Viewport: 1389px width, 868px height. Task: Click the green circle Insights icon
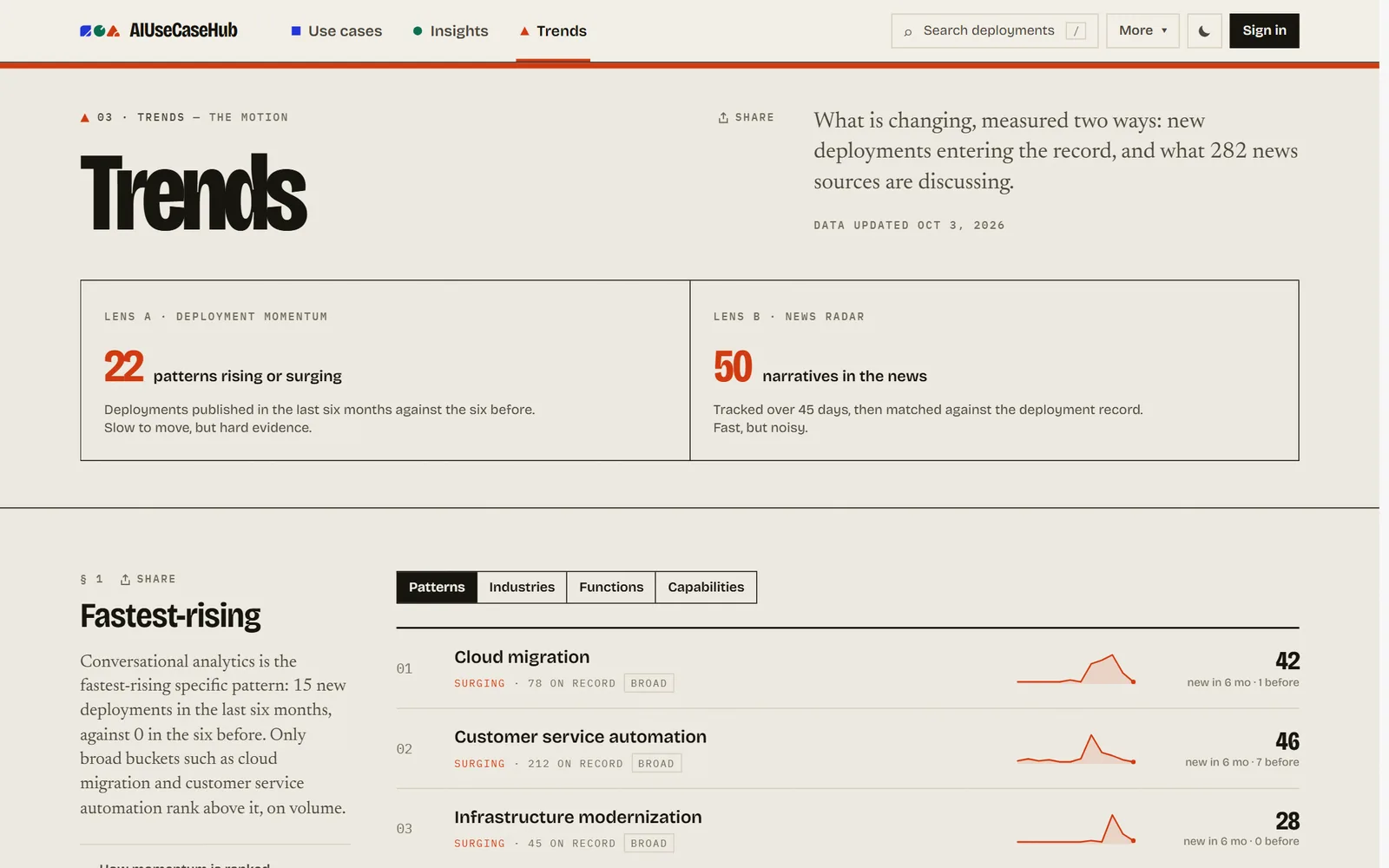[x=418, y=30]
